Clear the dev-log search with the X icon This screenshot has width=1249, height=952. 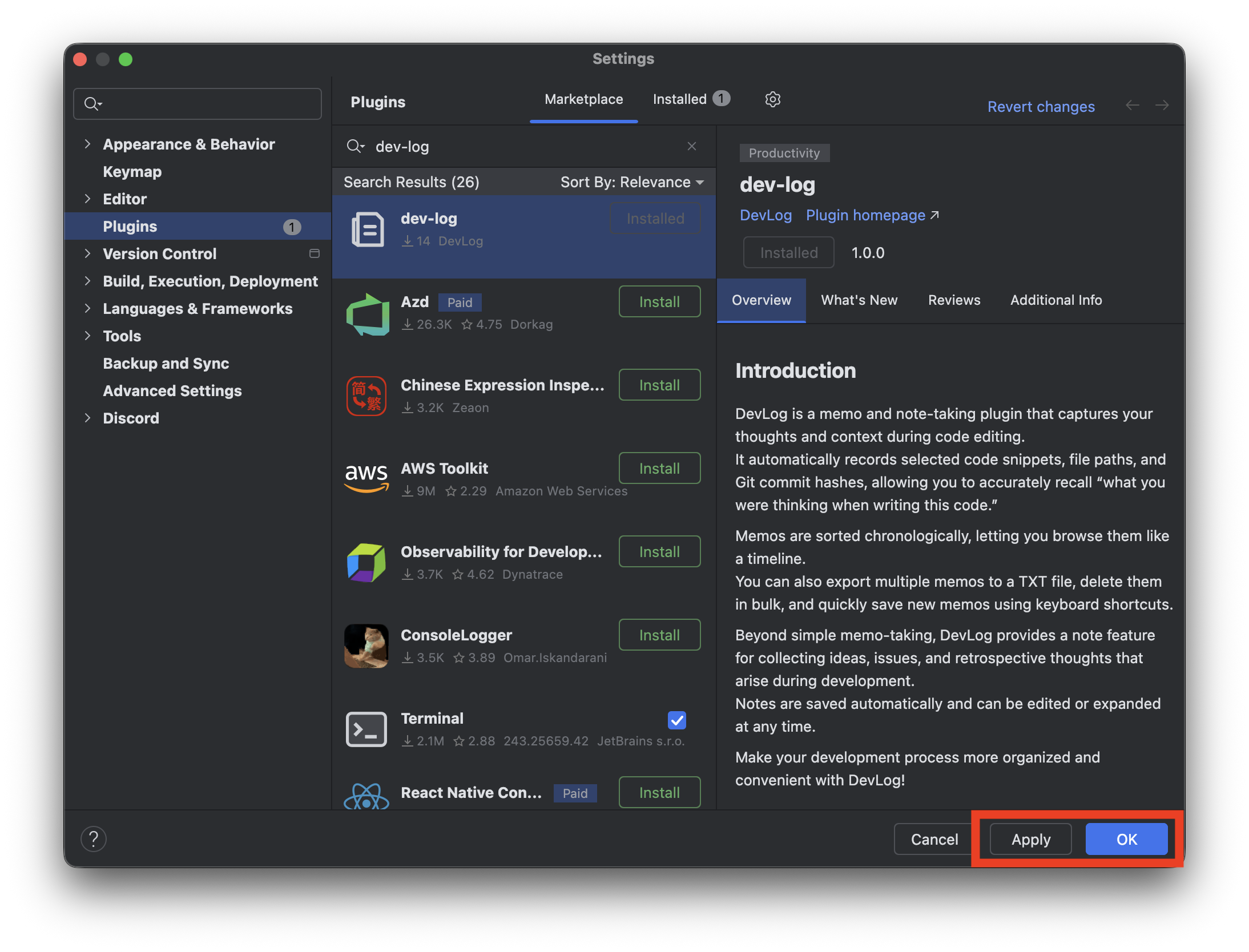point(692,146)
